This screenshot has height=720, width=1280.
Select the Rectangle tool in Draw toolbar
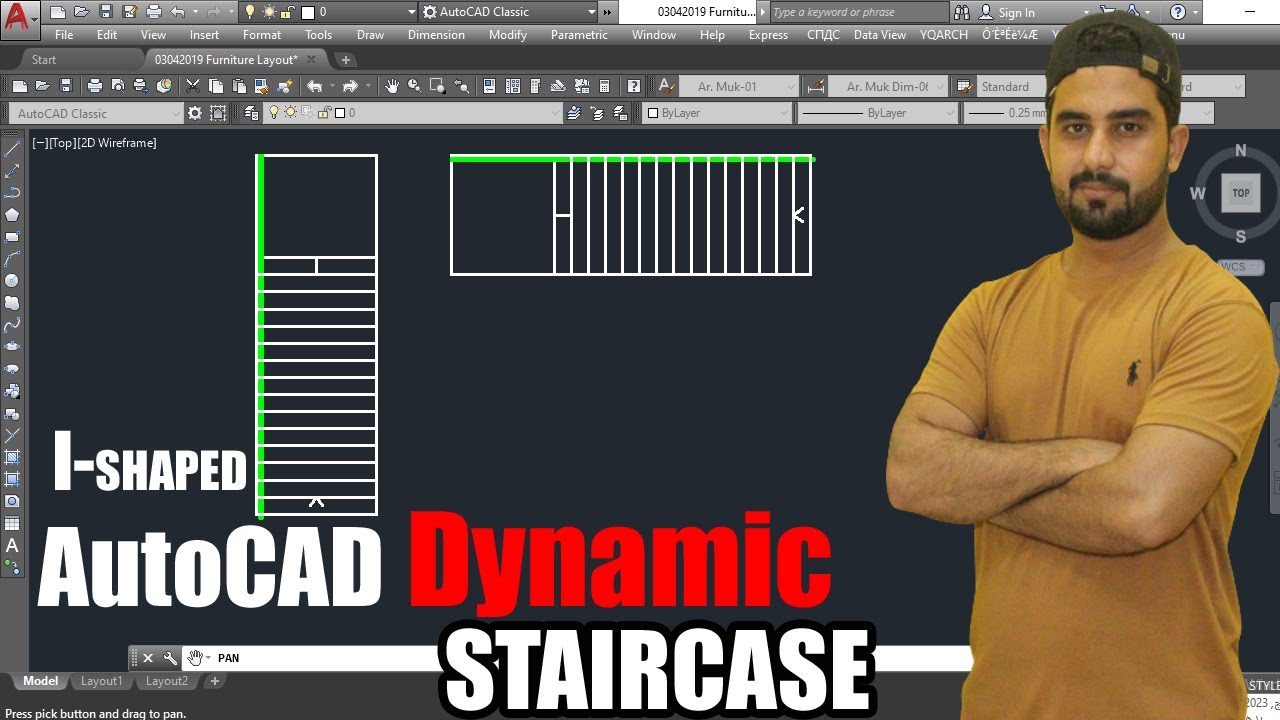coord(12,237)
